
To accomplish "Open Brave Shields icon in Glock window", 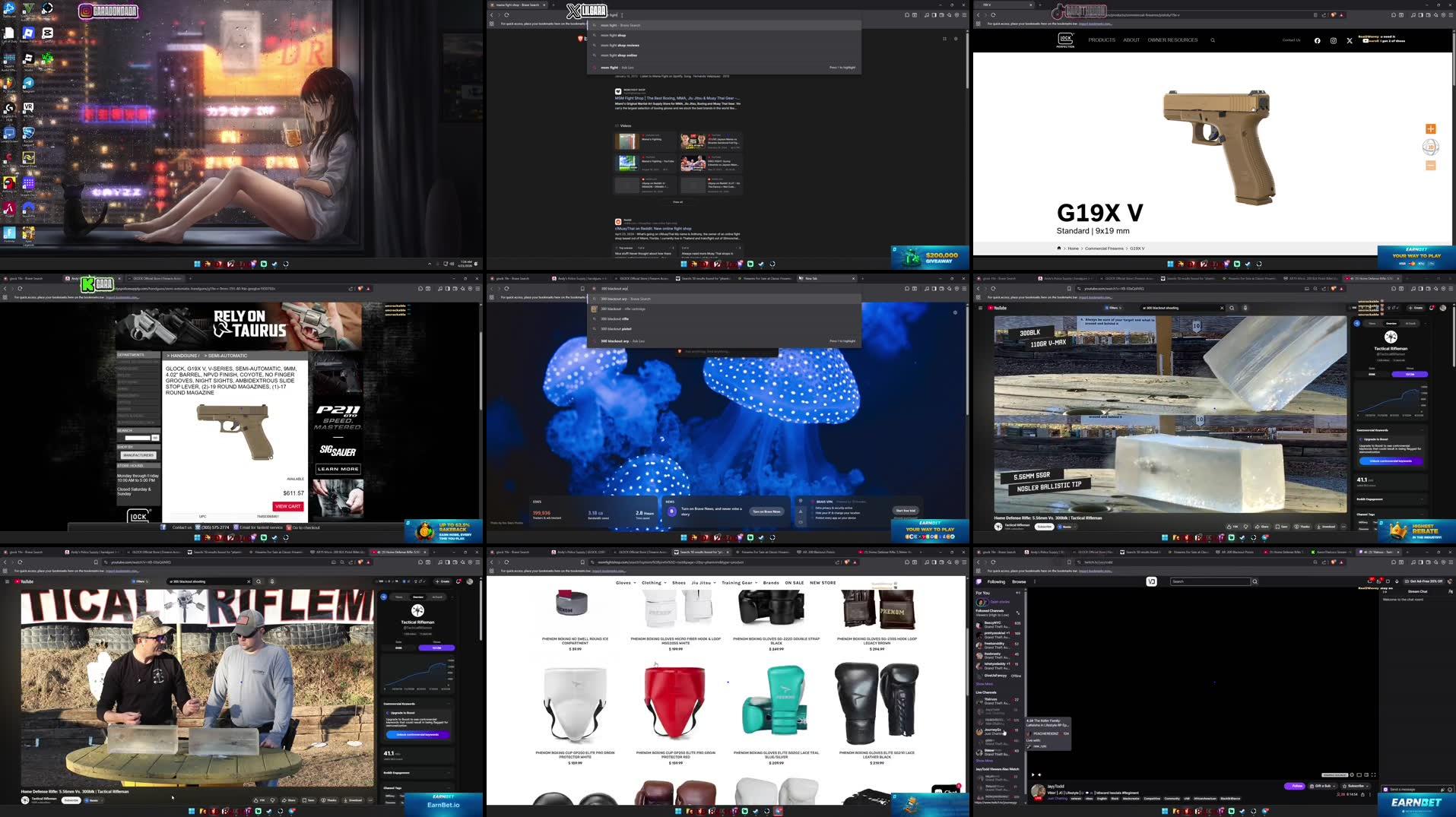I will [1333, 15].
